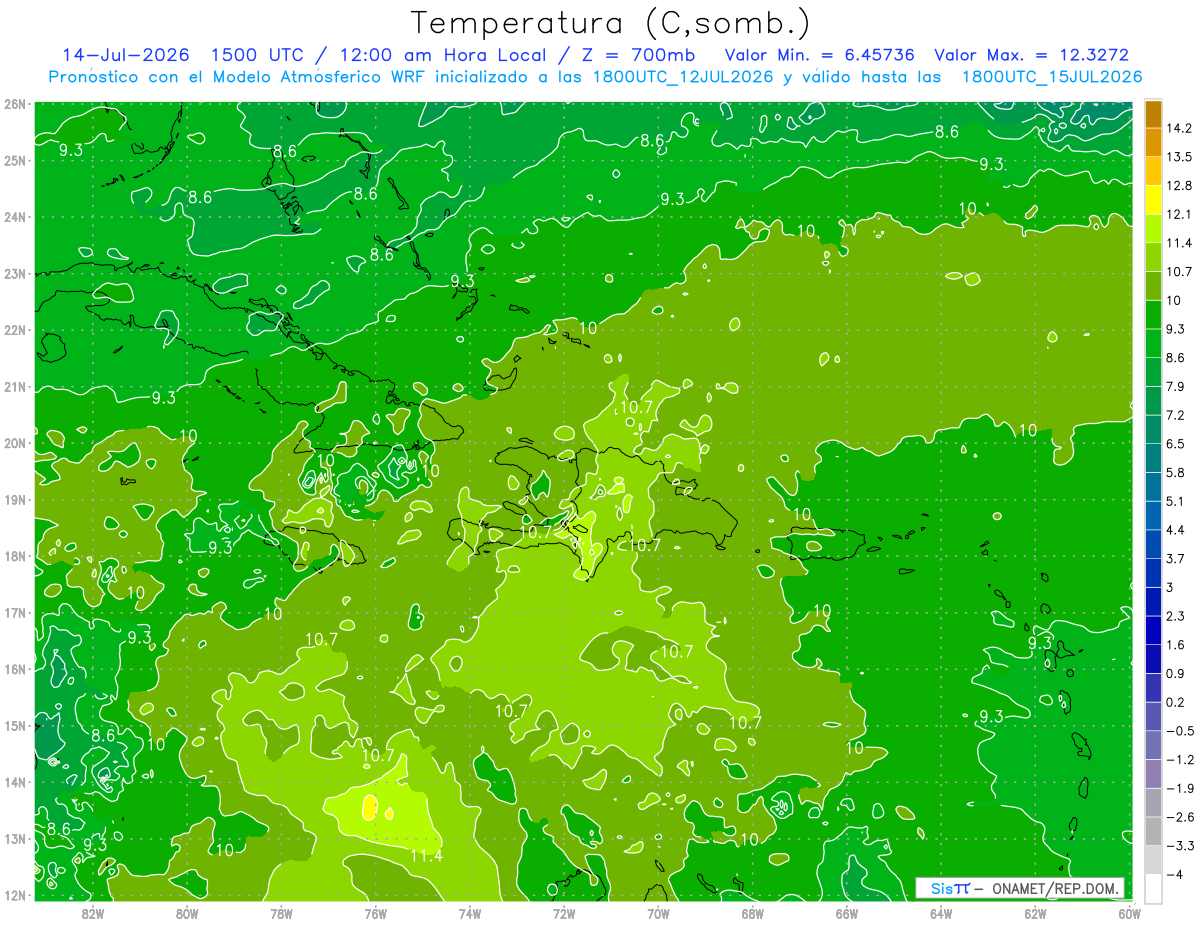Screen dimensions: 1200x927
Task: Click the valid-until time '1800UTC_15JUL2026'
Action: (x=1052, y=77)
